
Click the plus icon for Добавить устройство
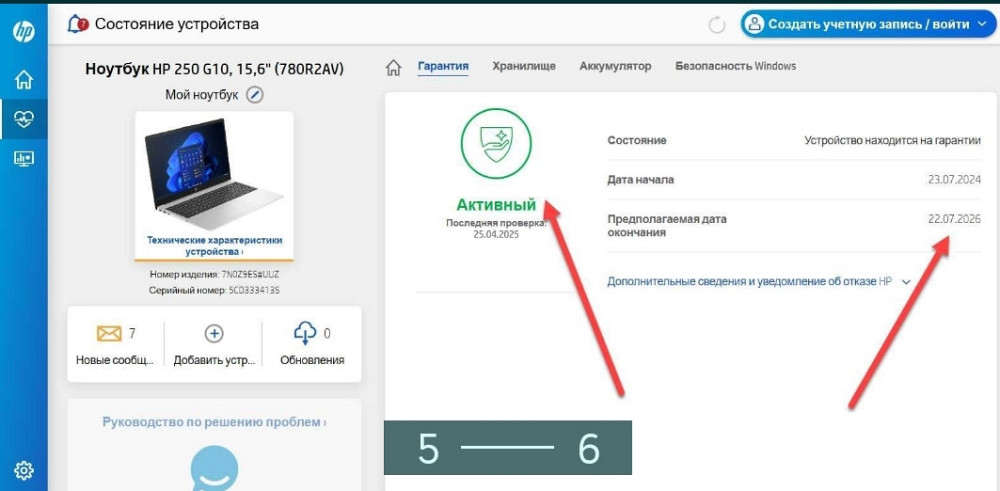point(214,333)
